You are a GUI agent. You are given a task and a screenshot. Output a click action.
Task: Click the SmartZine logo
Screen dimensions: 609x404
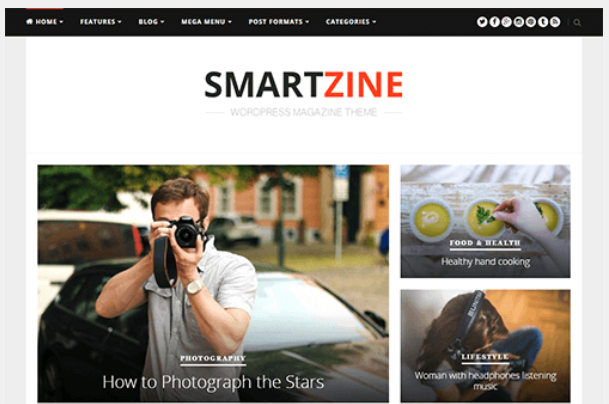pos(304,84)
